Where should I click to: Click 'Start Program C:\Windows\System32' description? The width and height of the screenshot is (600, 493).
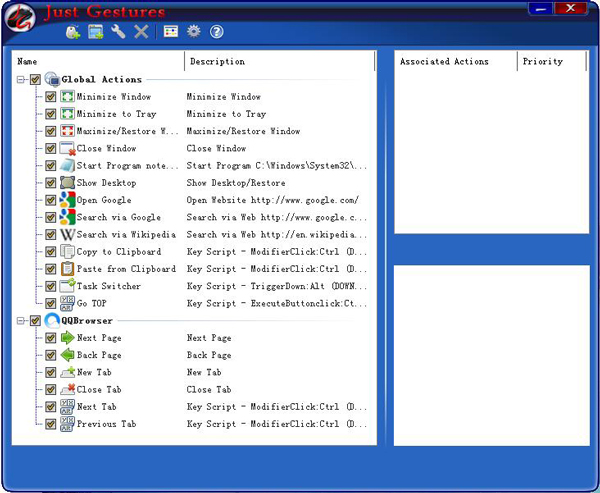276,165
